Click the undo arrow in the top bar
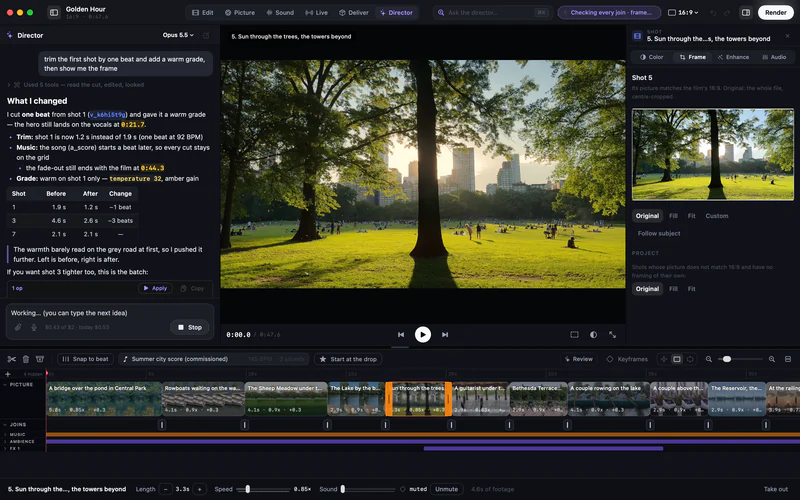 (713, 12)
